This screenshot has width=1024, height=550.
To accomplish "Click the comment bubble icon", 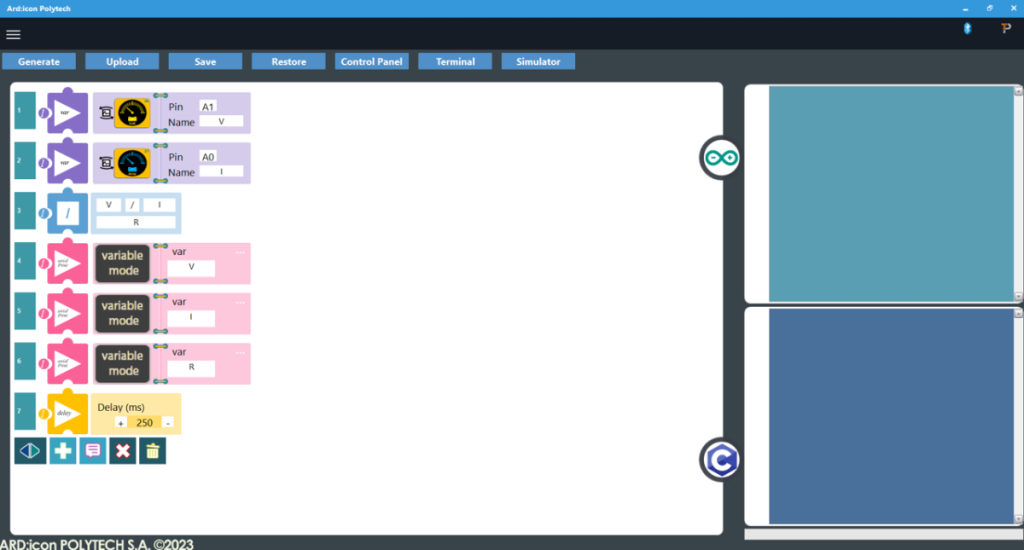I will (x=93, y=451).
